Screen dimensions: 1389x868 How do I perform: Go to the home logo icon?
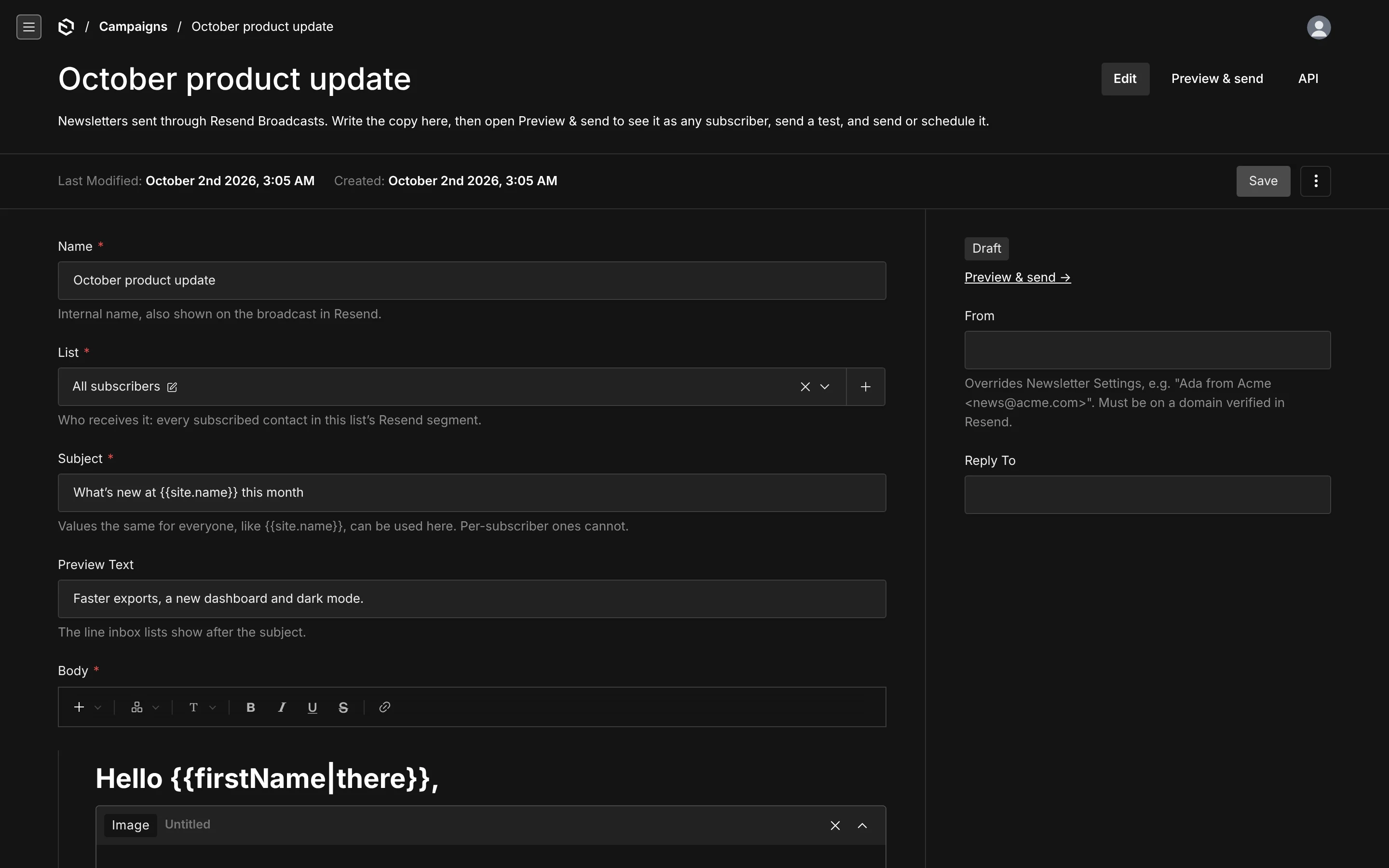pyautogui.click(x=67, y=27)
